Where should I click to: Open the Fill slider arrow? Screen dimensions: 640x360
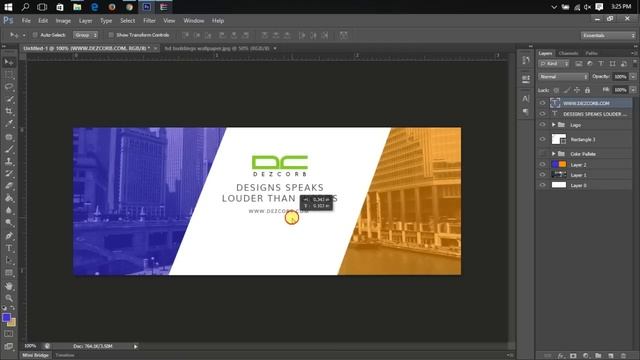(633, 90)
